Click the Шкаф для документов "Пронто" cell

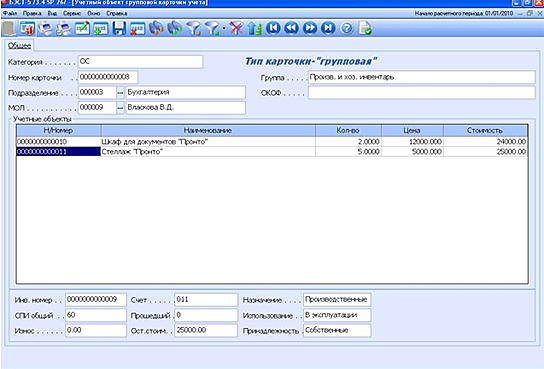(x=208, y=141)
